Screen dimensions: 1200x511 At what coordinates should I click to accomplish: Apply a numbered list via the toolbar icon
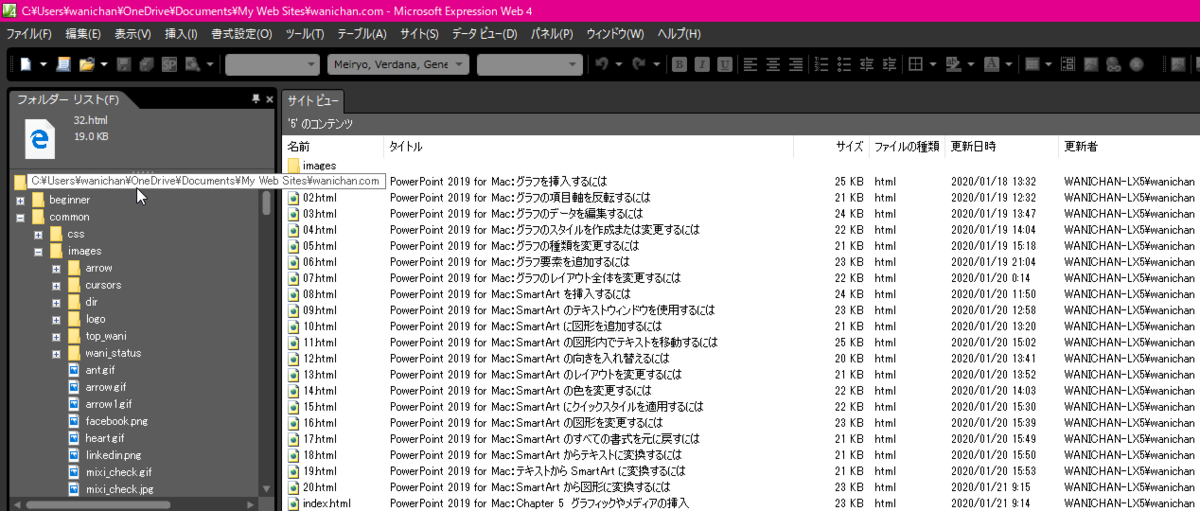tap(821, 64)
